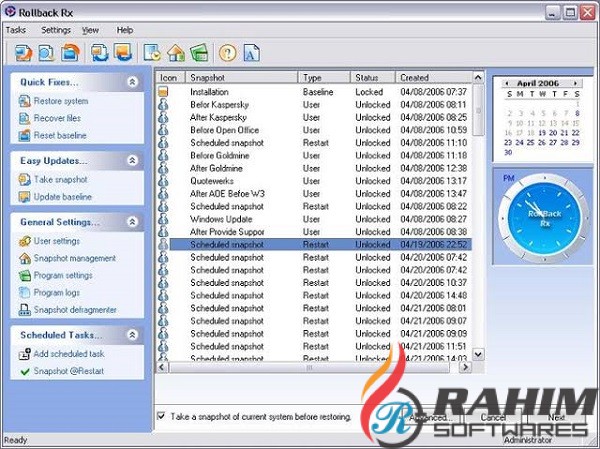This screenshot has height=449, width=600.
Task: Click the snapshot list scroll down arrow
Action: (478, 354)
